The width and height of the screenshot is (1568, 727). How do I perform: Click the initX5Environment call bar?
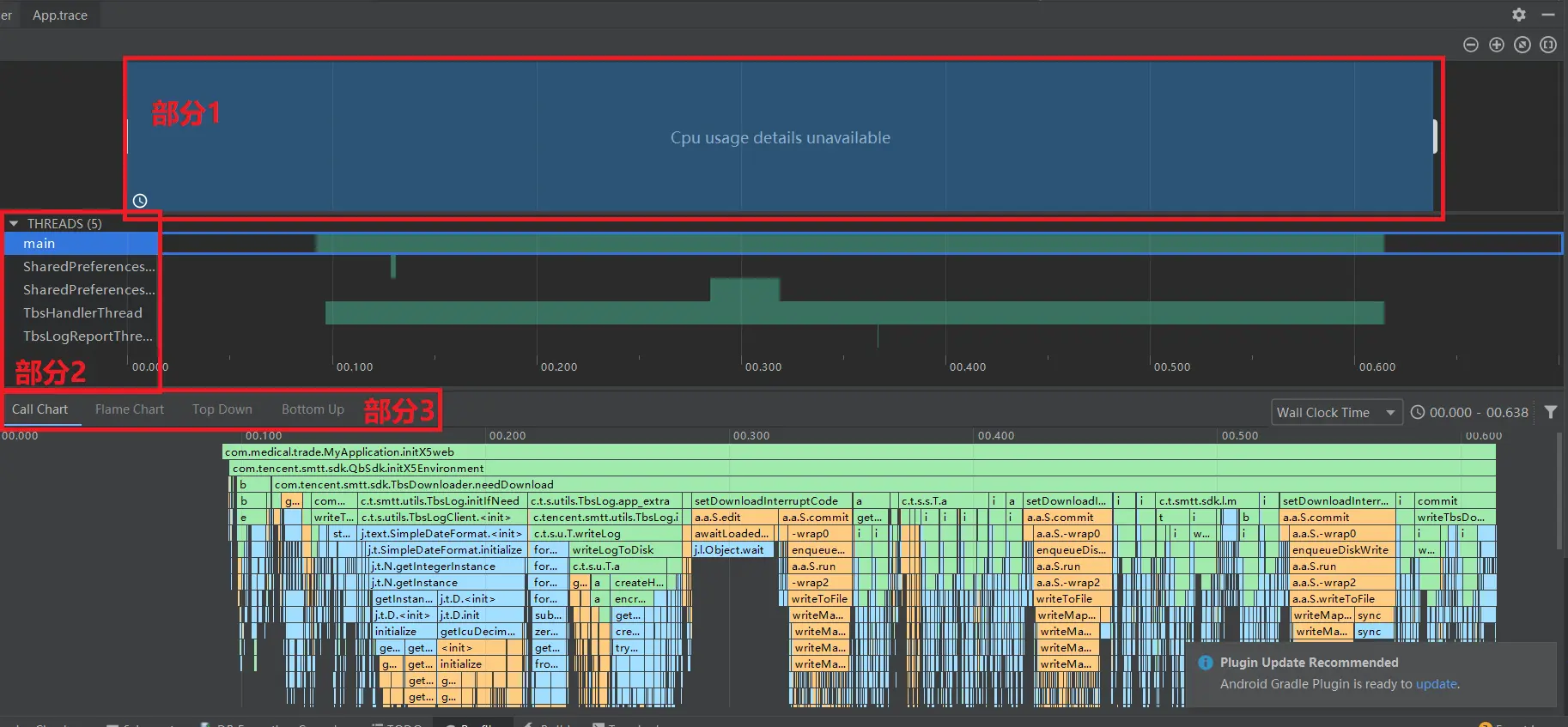(863, 469)
